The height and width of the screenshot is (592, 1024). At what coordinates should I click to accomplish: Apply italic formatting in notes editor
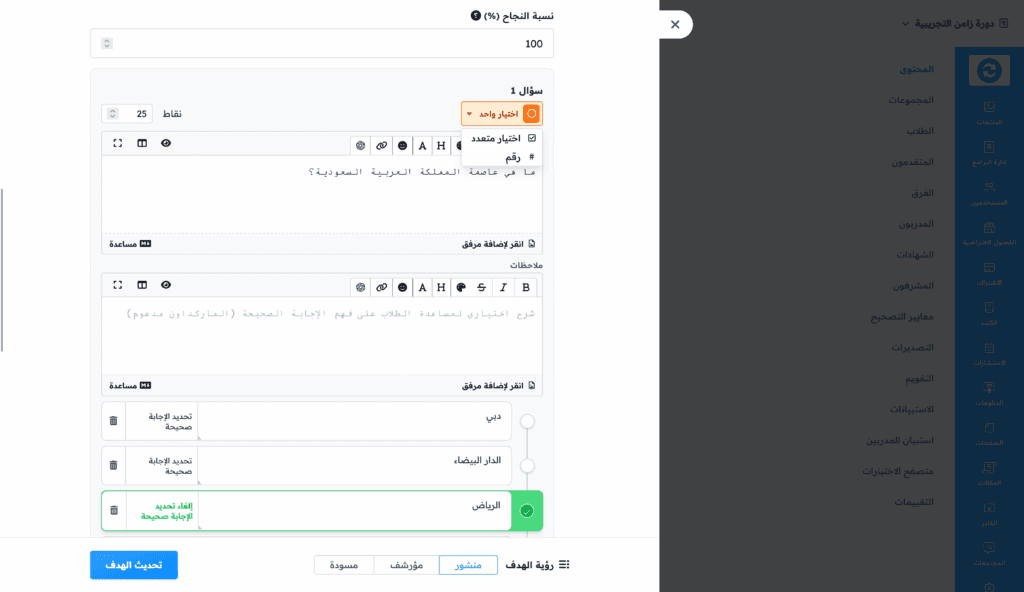503,288
